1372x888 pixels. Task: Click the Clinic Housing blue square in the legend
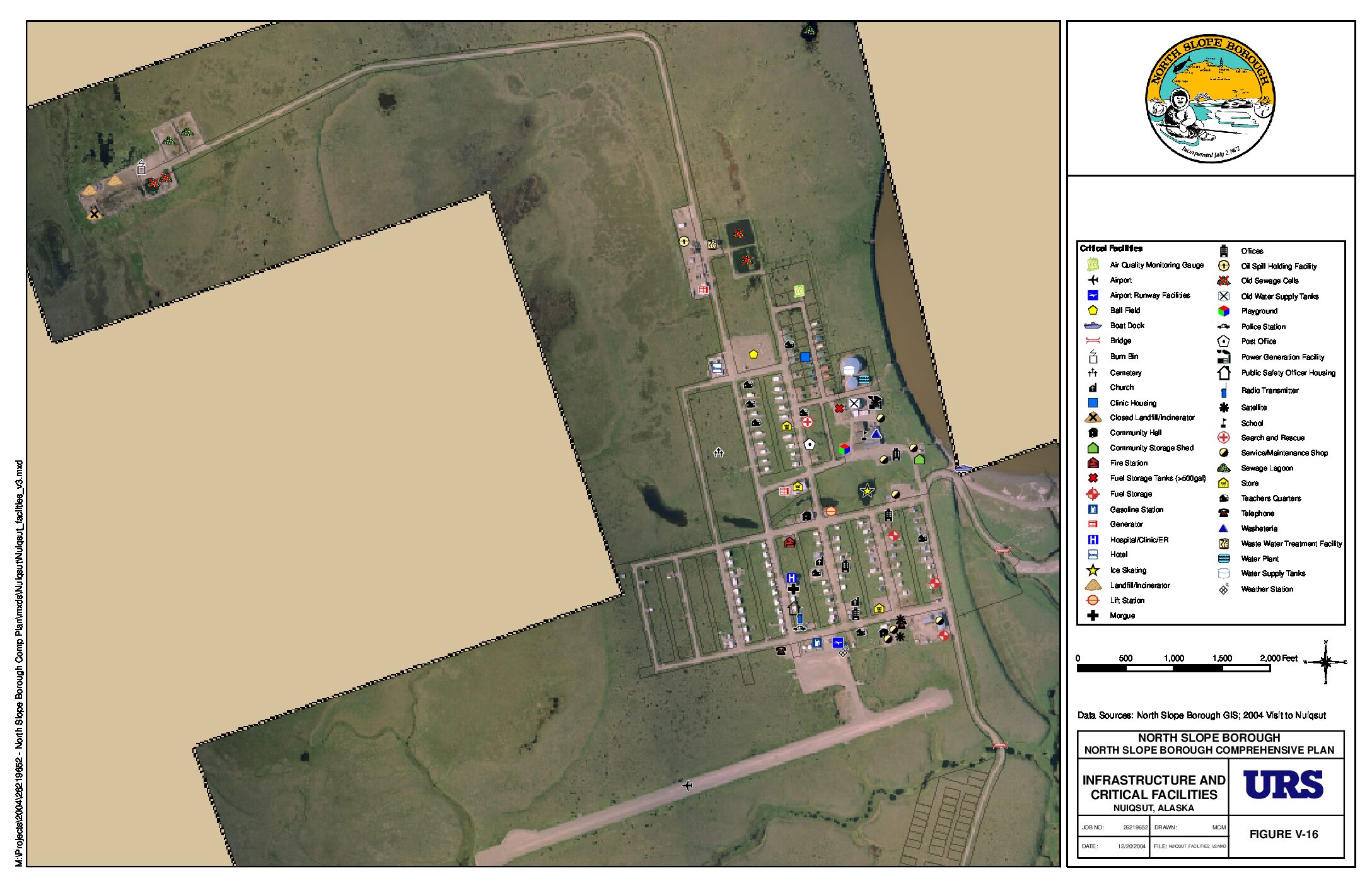[1093, 403]
